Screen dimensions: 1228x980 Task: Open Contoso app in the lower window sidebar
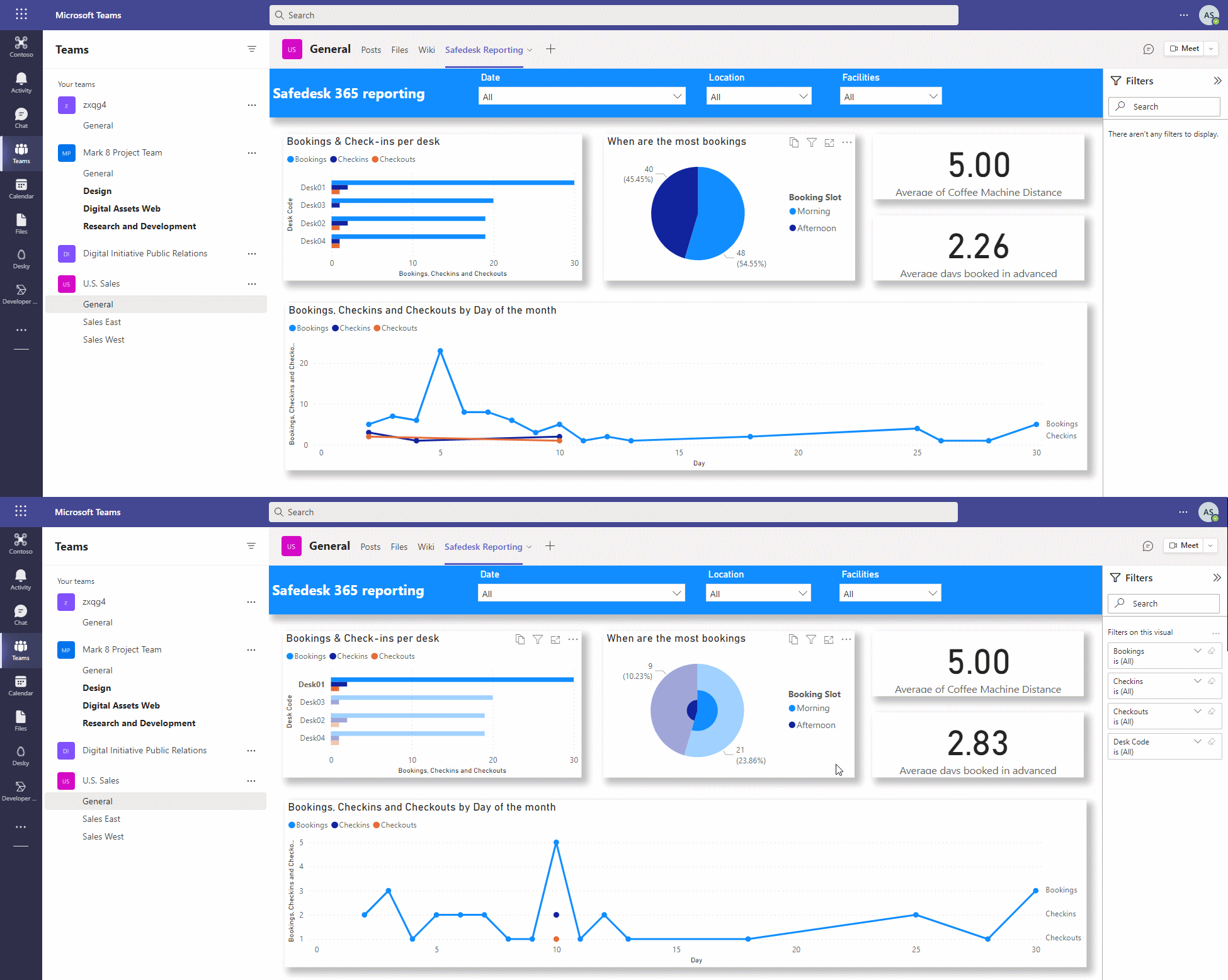click(x=21, y=543)
